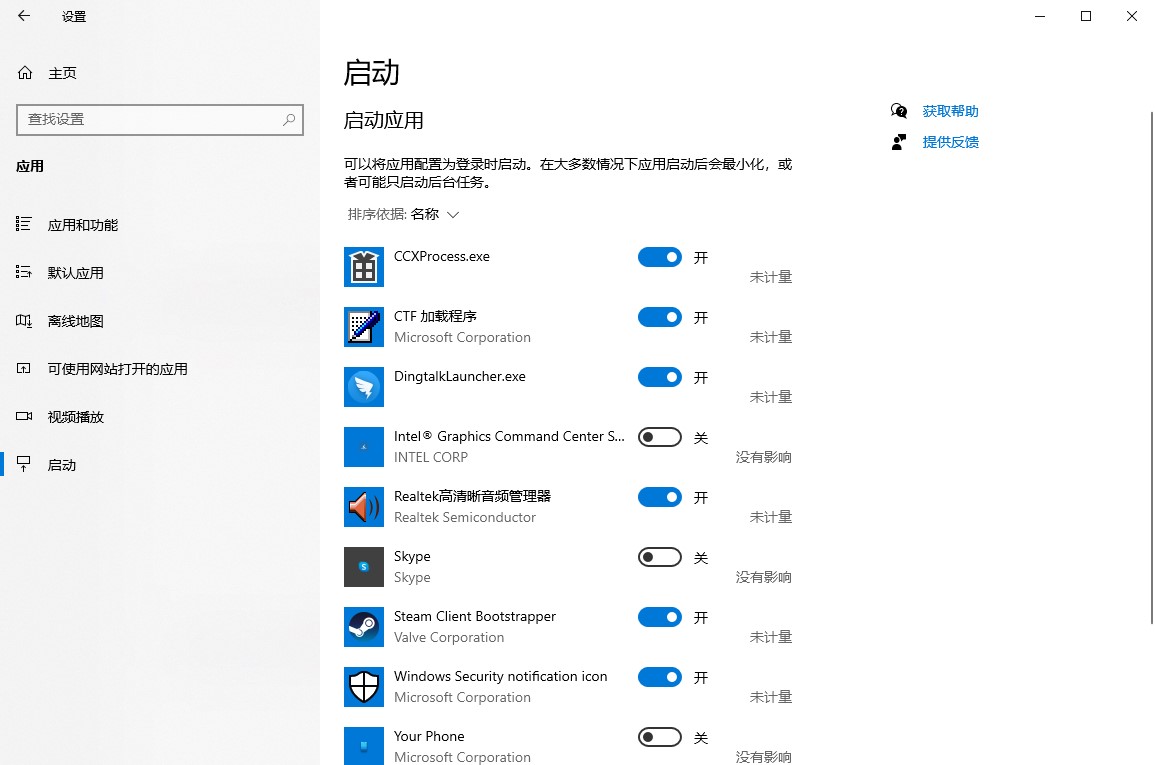
Task: Click the DingtalkLauncher.exe app icon
Action: [364, 387]
